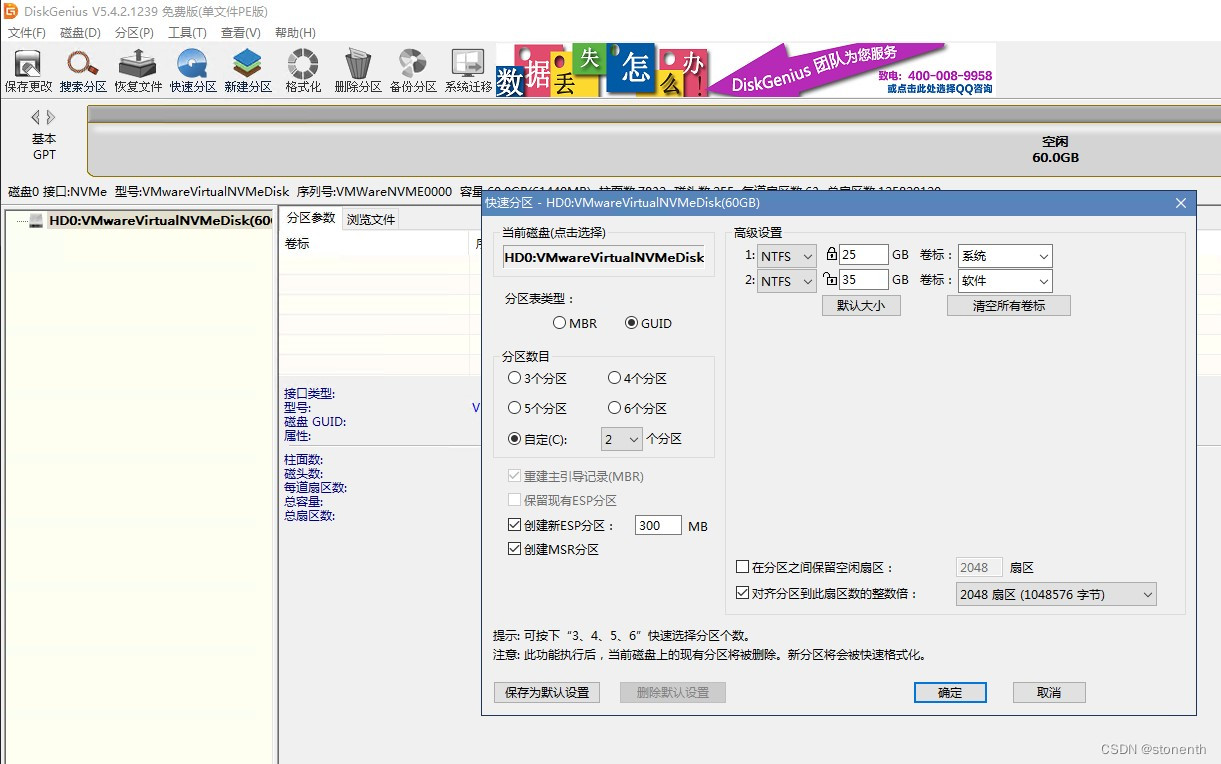Select MBR partition table type
Viewport: 1221px width, 764px height.
click(575, 323)
